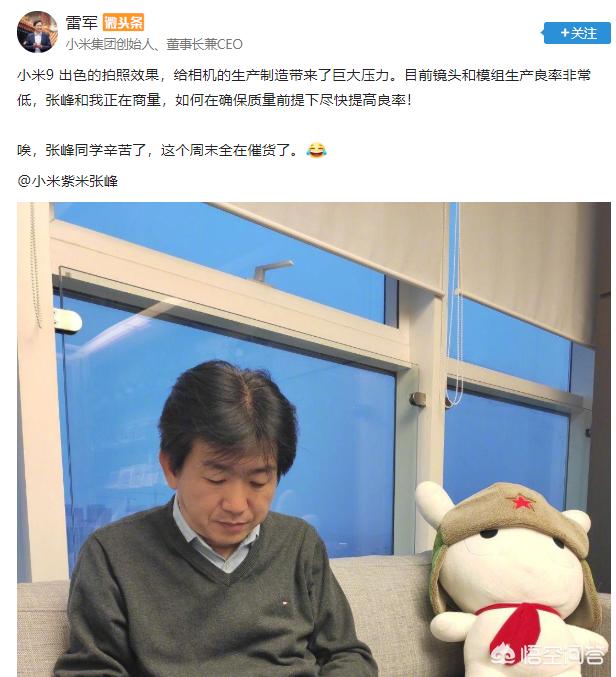Screen dimensions: 616x677
Task: Click the 小米集团创始人、董事长兼CEO subtitle
Action: 154,44
